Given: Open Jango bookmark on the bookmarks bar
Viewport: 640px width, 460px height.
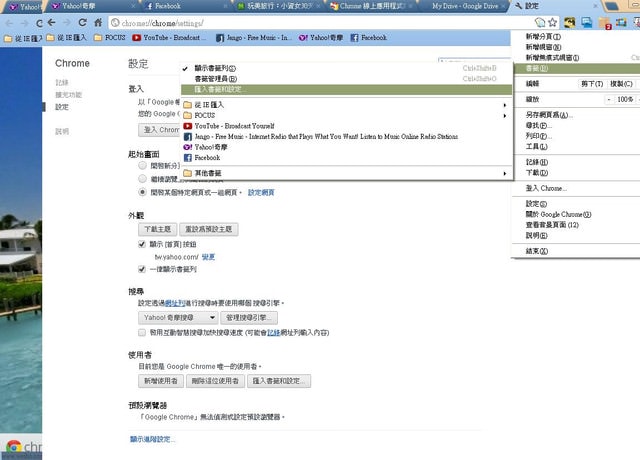Looking at the screenshot, I should pos(253,38).
